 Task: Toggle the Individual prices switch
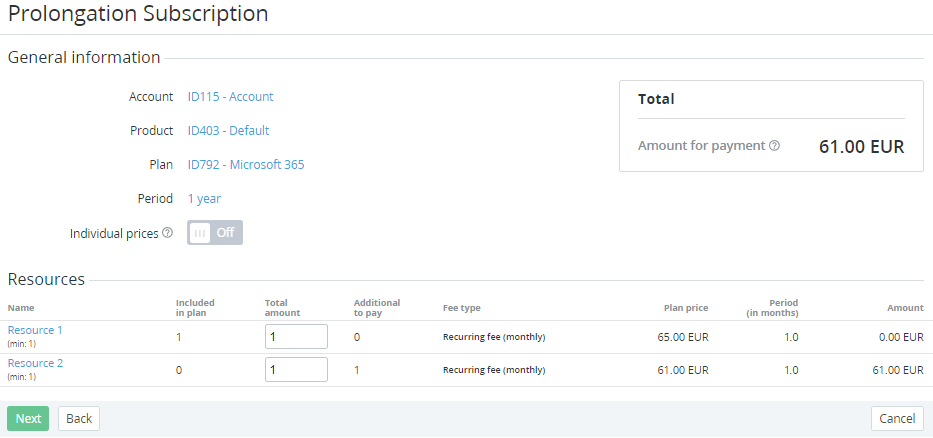tap(214, 233)
